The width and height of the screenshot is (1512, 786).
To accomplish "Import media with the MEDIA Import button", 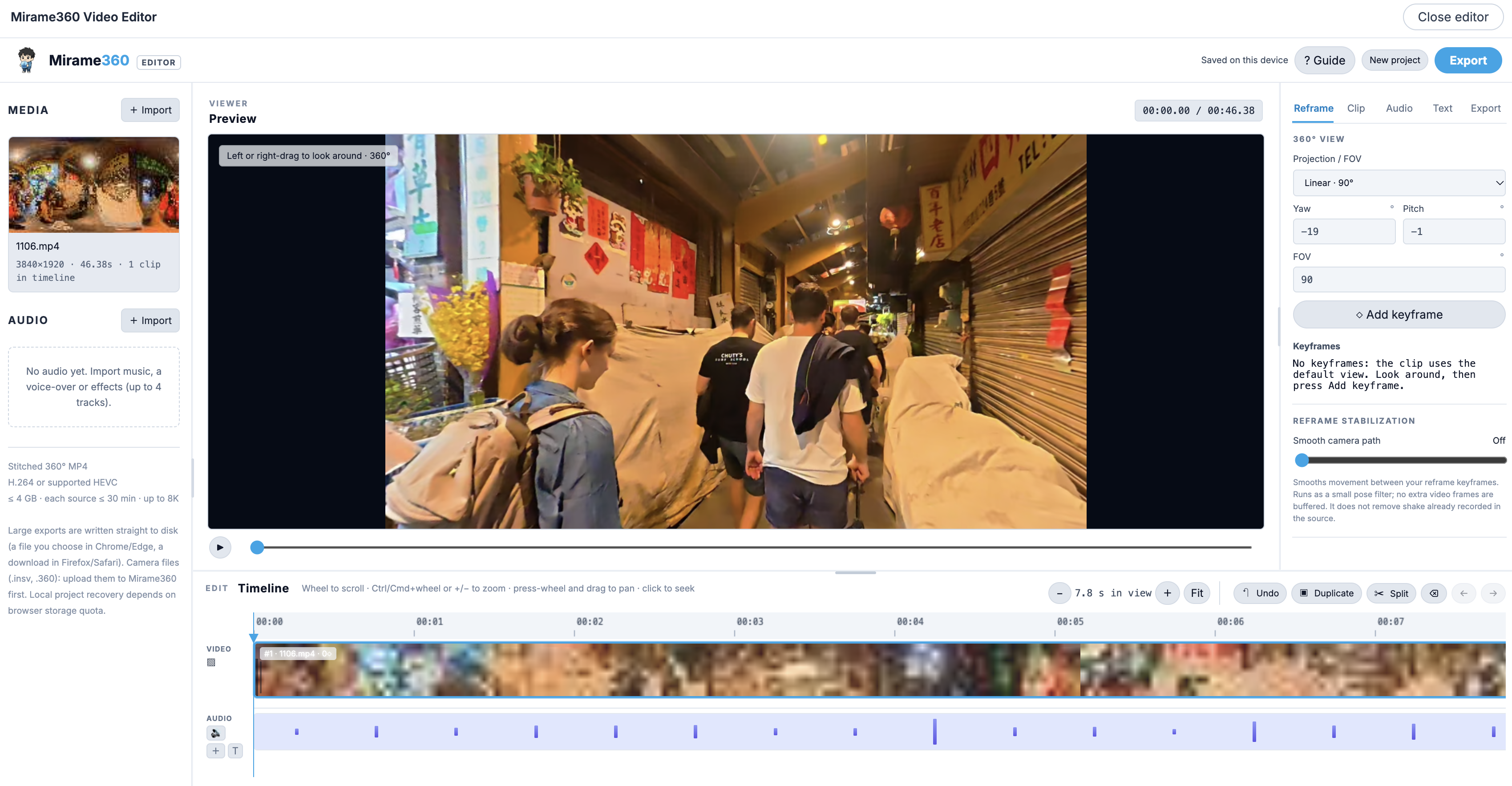I will (150, 110).
